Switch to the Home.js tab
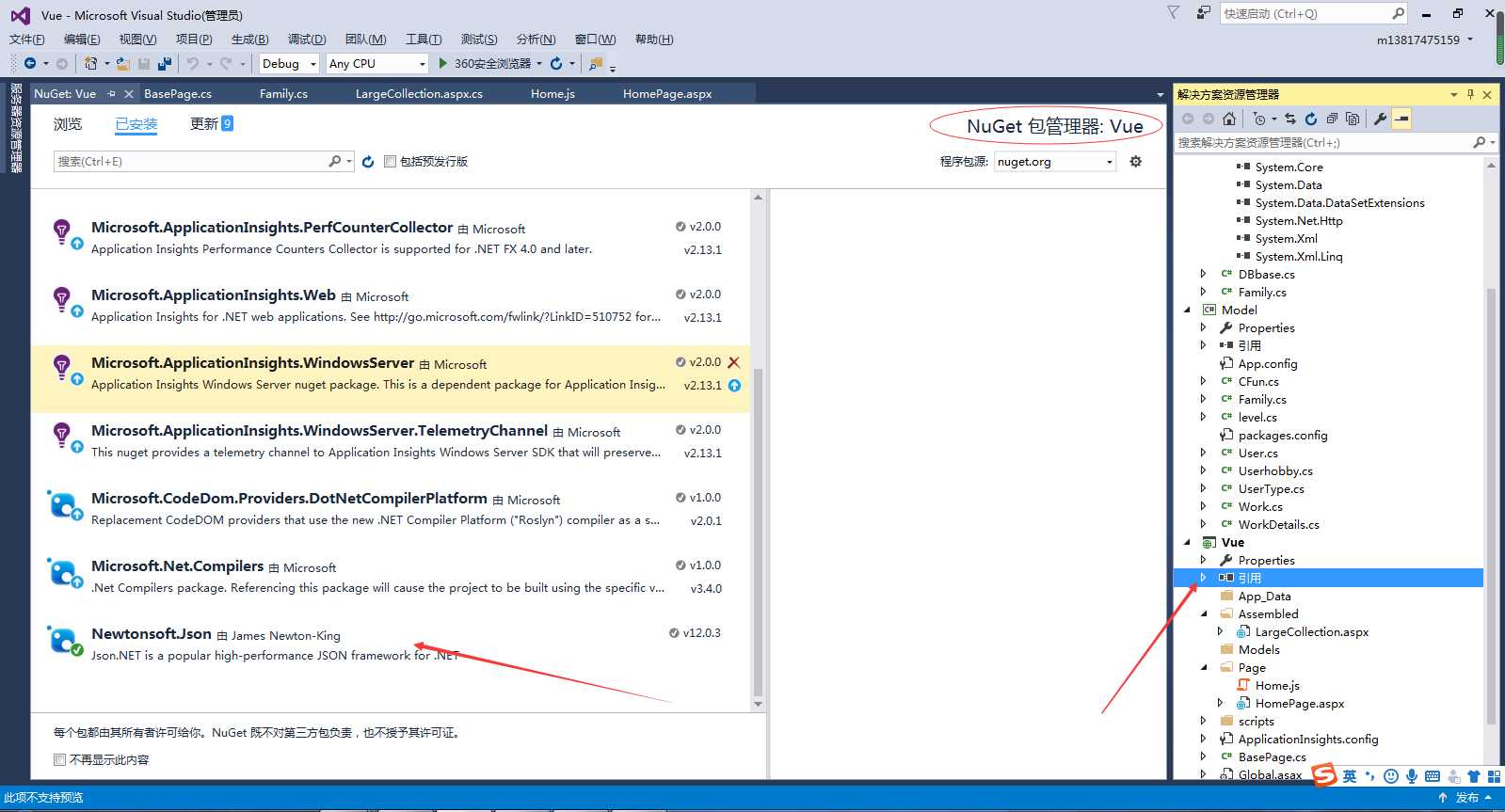Viewport: 1505px width, 812px height. pyautogui.click(x=552, y=94)
